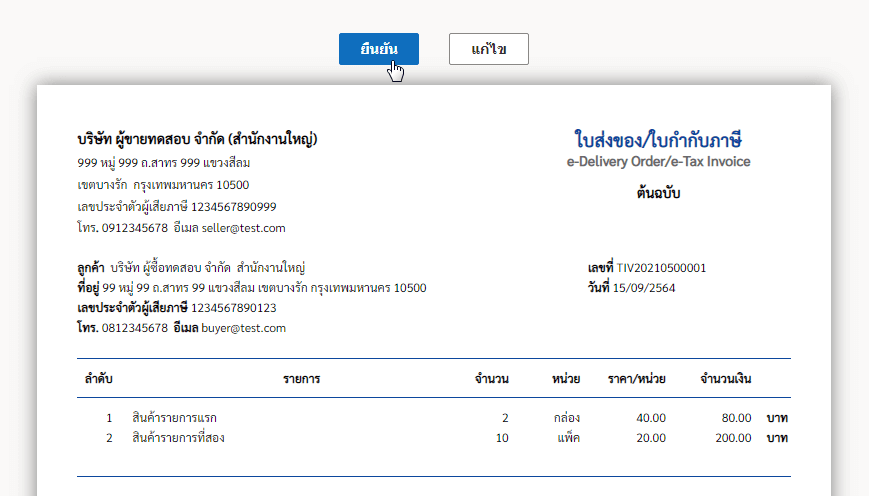Click the blue ยืนยัน confirm button
Image resolution: width=869 pixels, height=496 pixels.
tap(379, 49)
